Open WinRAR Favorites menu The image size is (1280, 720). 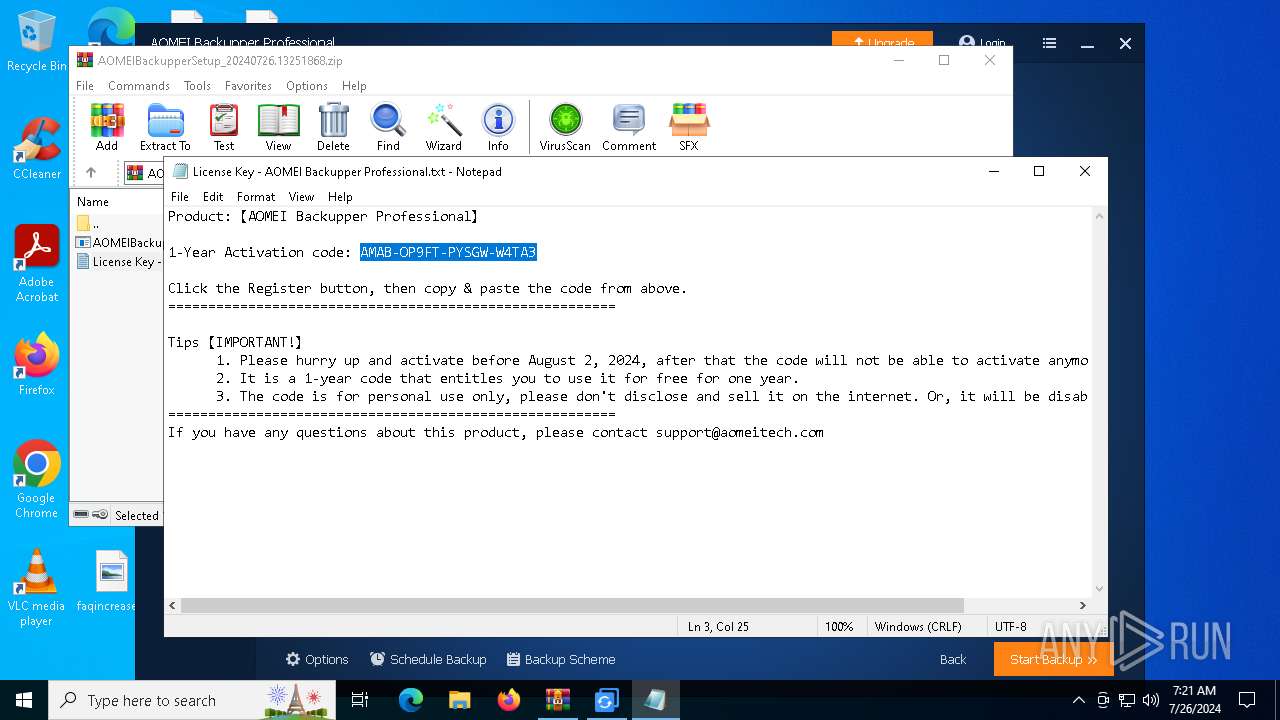click(x=248, y=86)
